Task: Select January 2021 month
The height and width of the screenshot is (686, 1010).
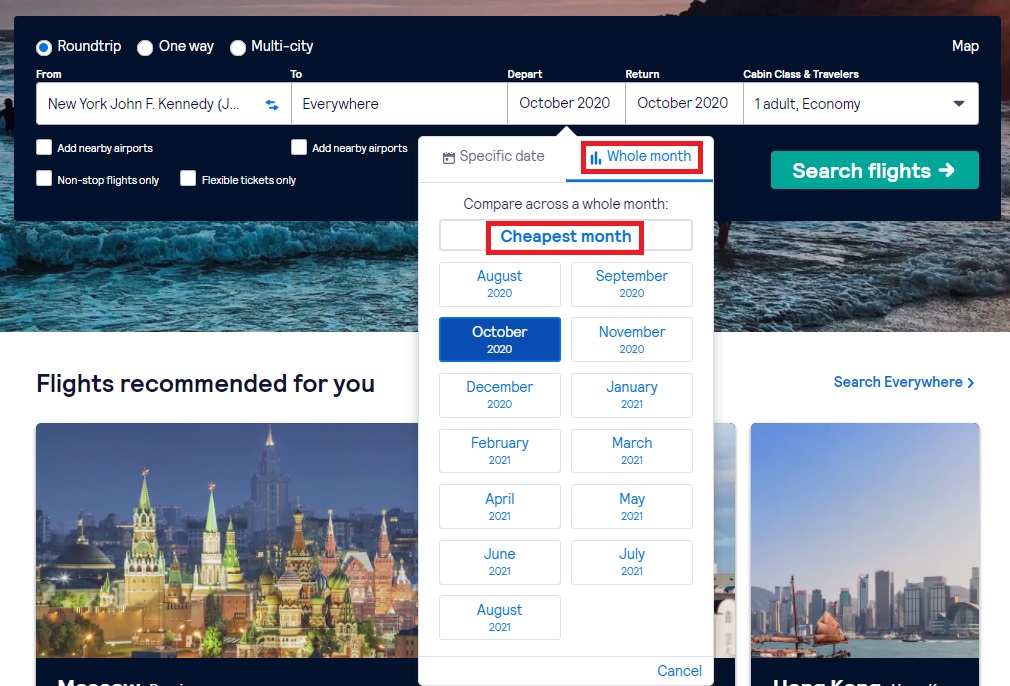Action: click(x=632, y=395)
